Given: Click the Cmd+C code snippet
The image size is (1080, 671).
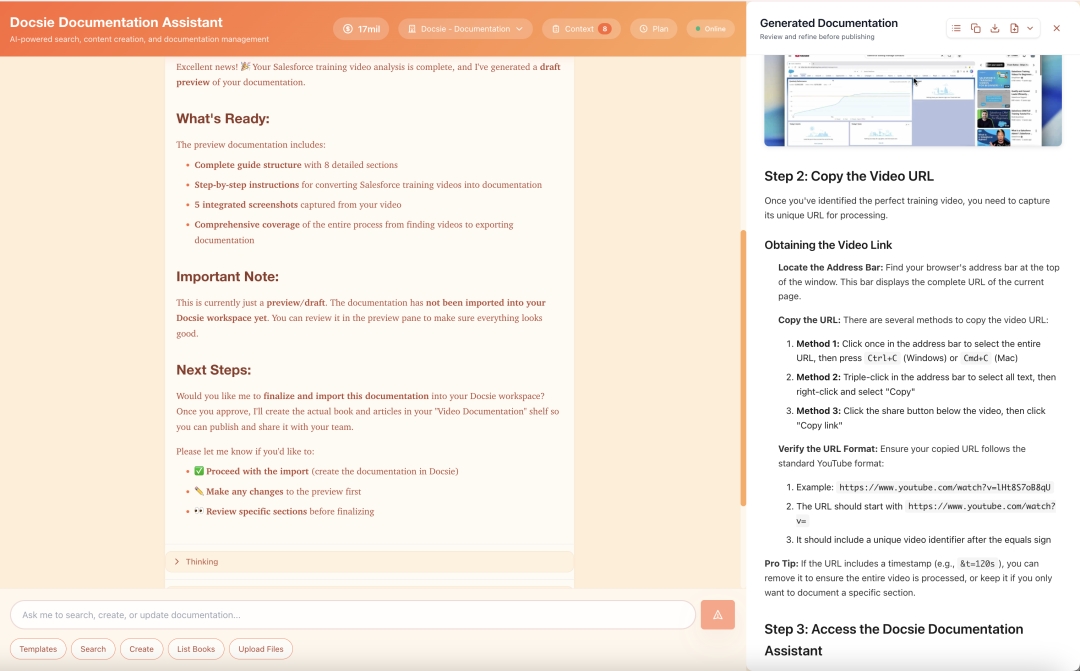Looking at the screenshot, I should [975, 358].
